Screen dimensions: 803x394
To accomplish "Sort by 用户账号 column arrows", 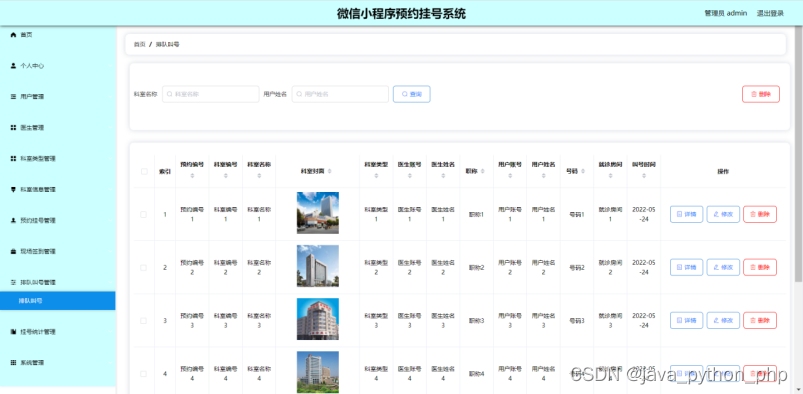I will tap(510, 176).
